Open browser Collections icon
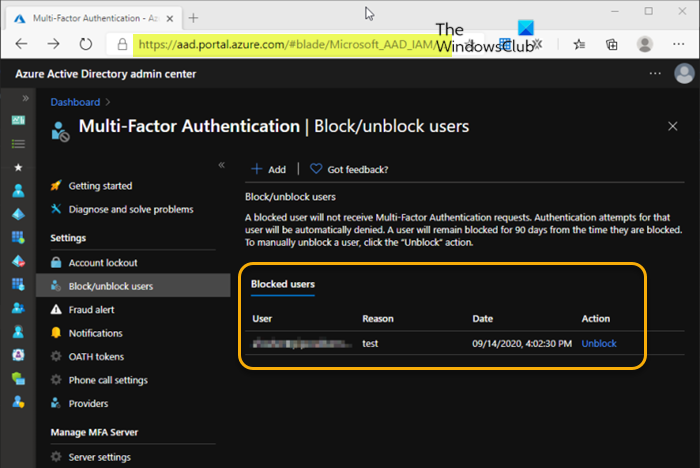700x468 pixels. [x=612, y=44]
